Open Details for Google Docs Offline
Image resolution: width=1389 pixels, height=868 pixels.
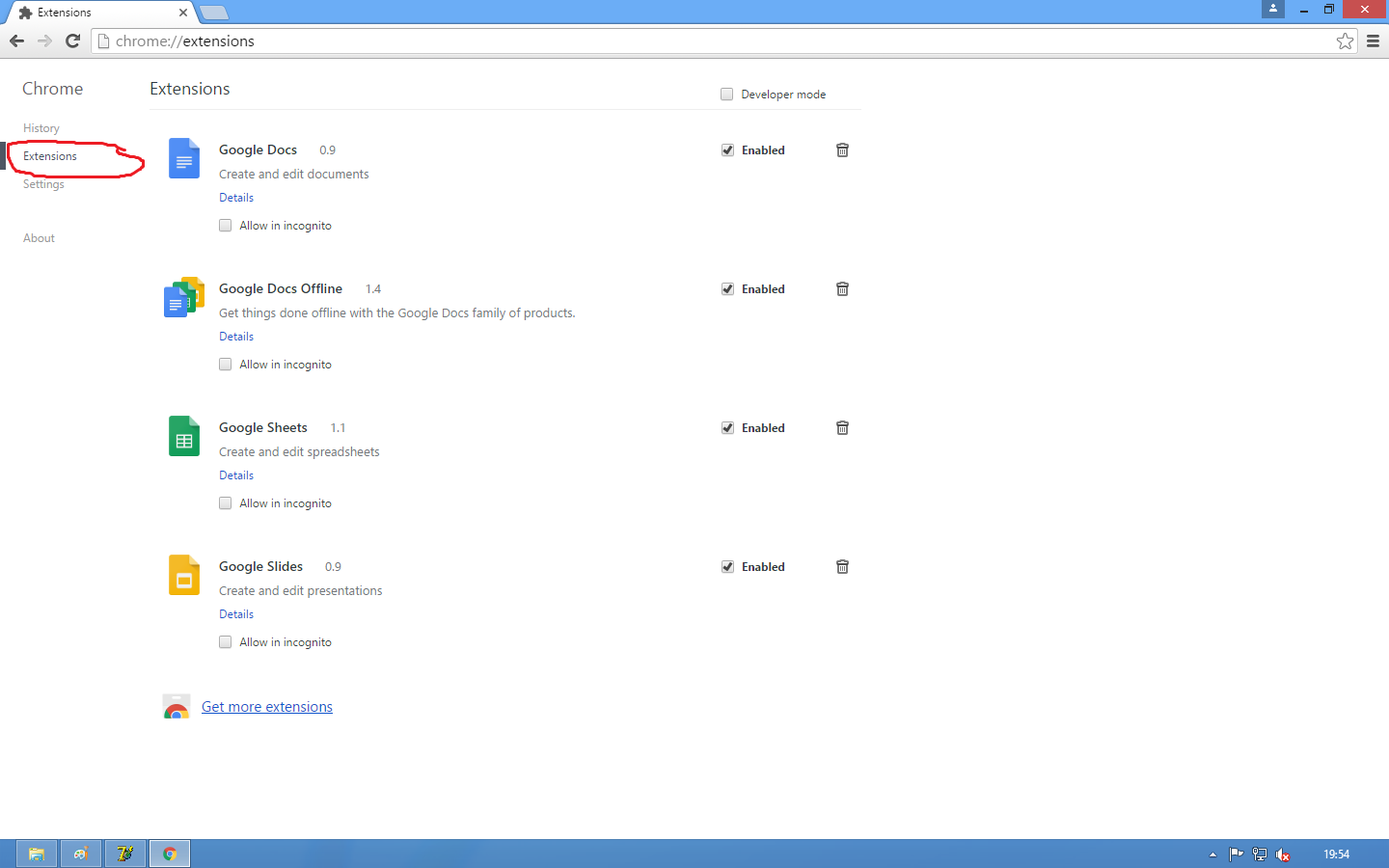click(x=236, y=337)
